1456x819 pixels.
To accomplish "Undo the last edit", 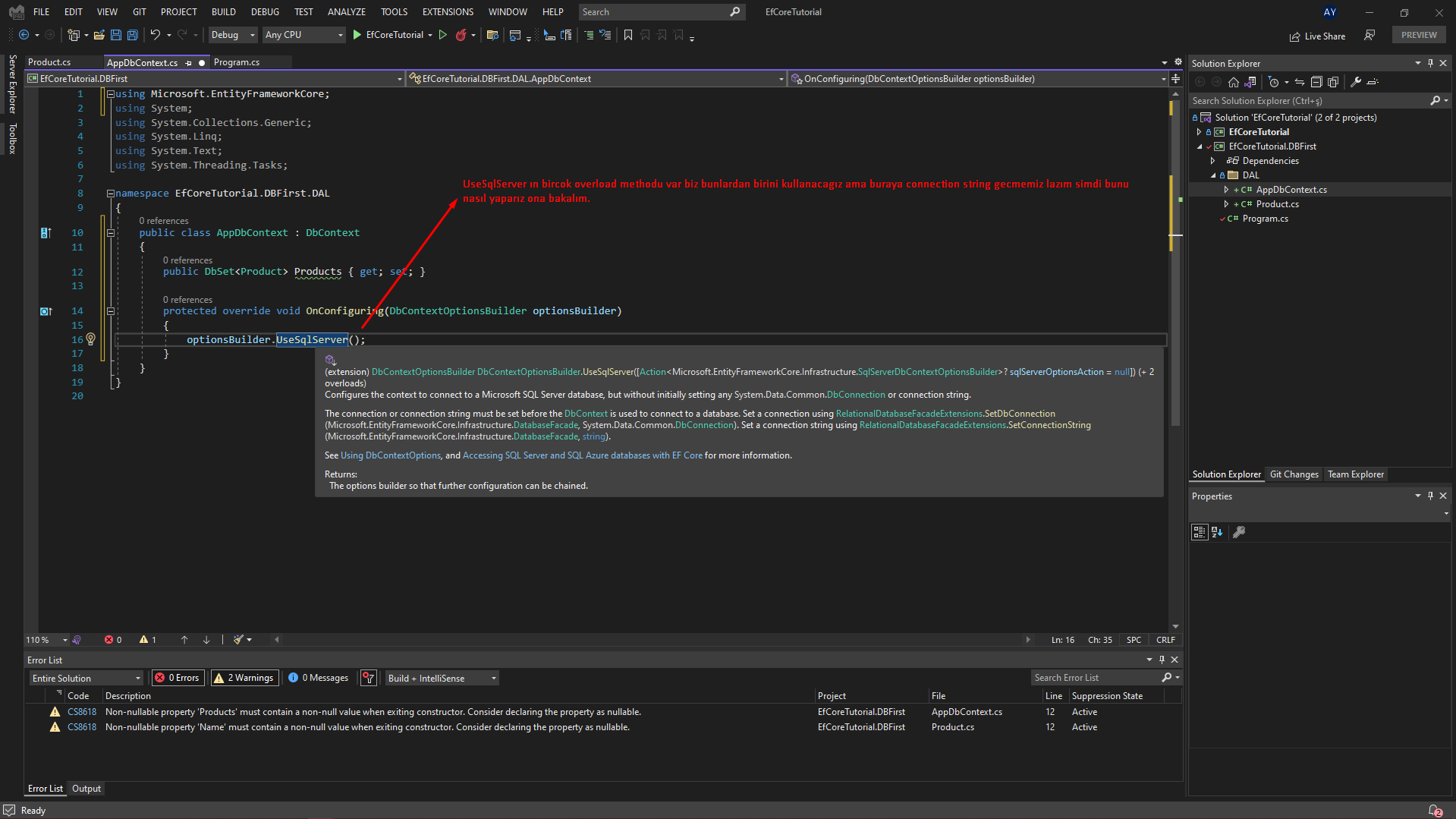I will tap(155, 35).
